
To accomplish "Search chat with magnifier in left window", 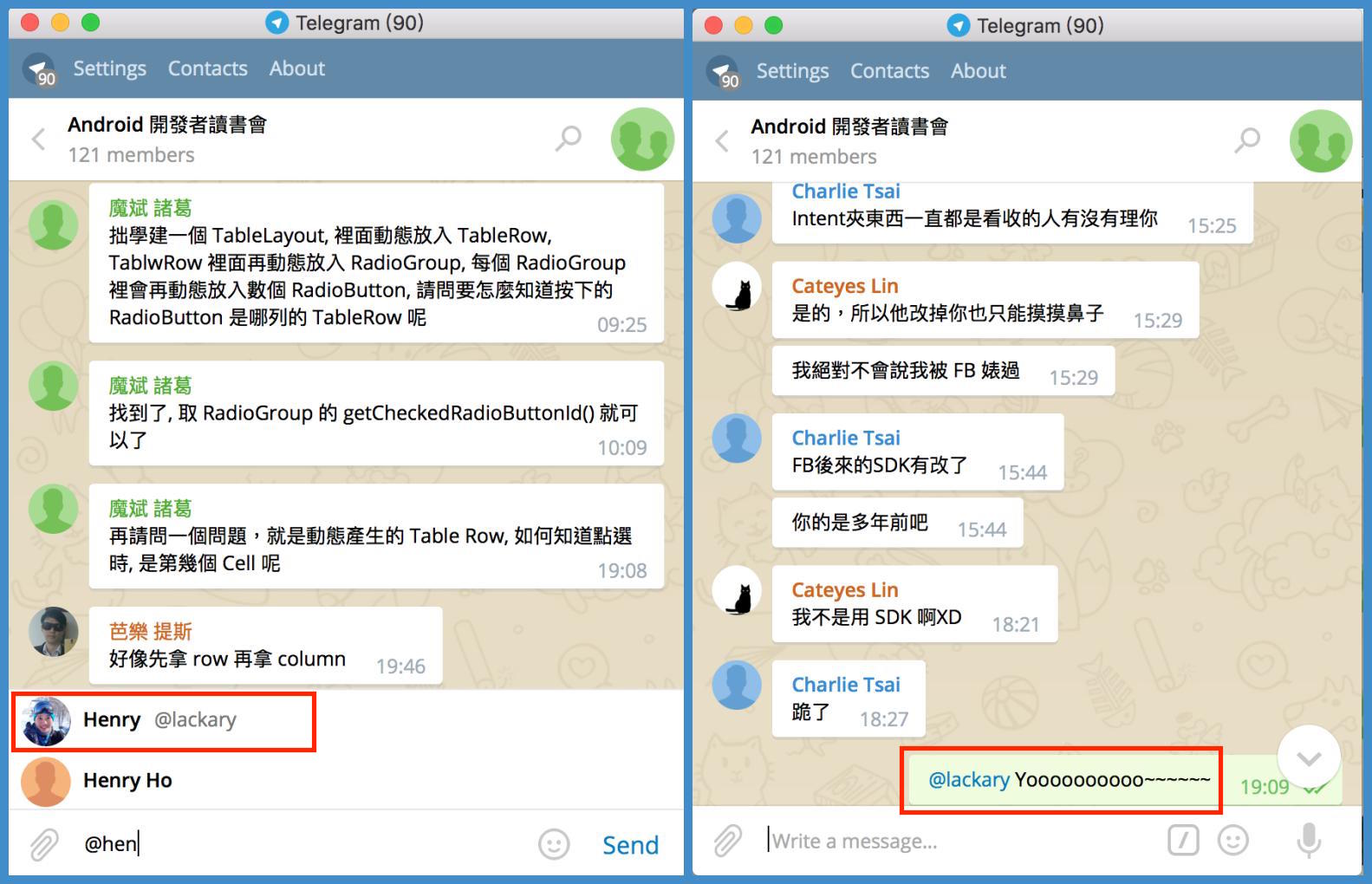I will click(569, 138).
